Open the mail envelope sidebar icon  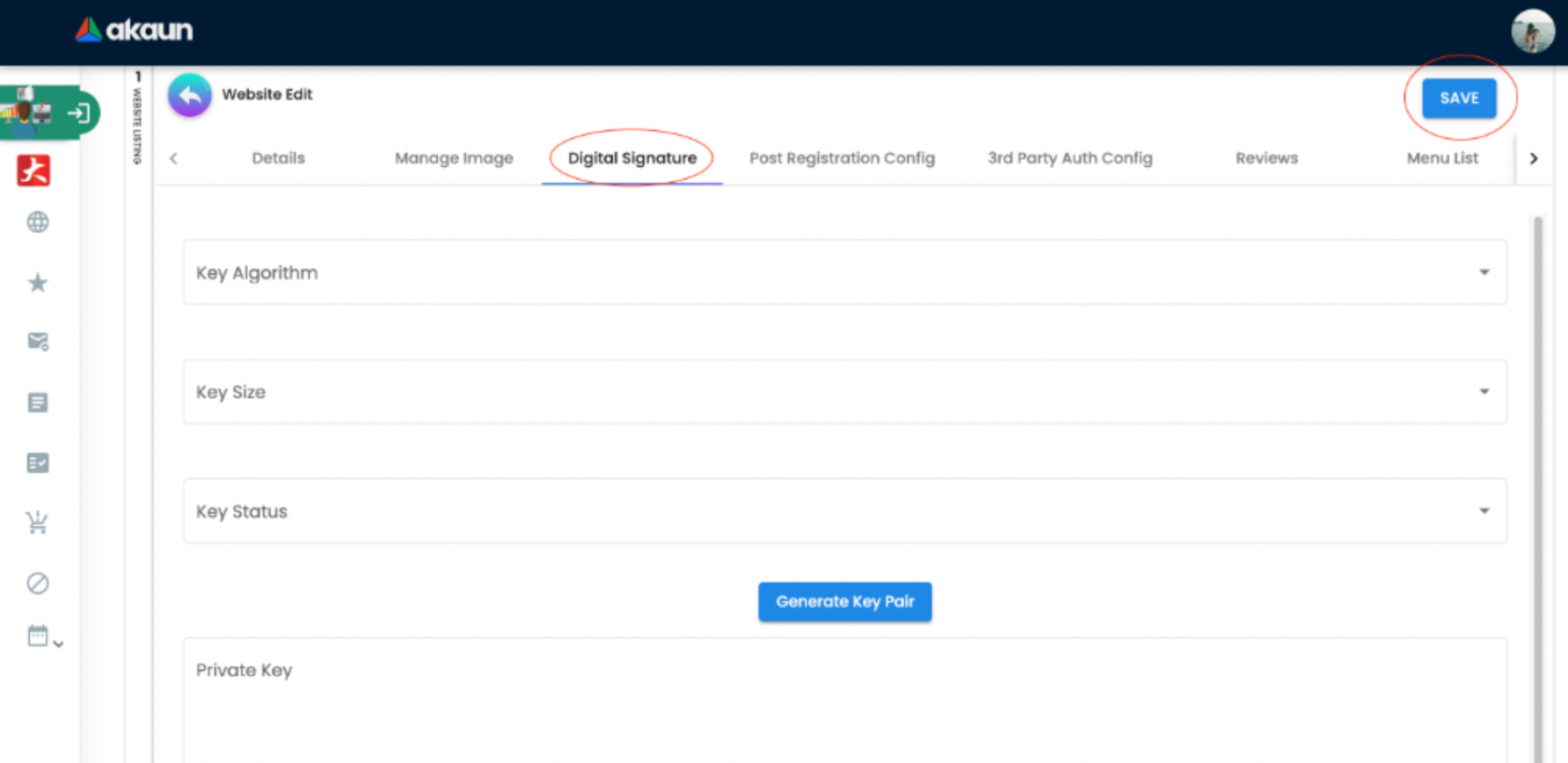(38, 341)
